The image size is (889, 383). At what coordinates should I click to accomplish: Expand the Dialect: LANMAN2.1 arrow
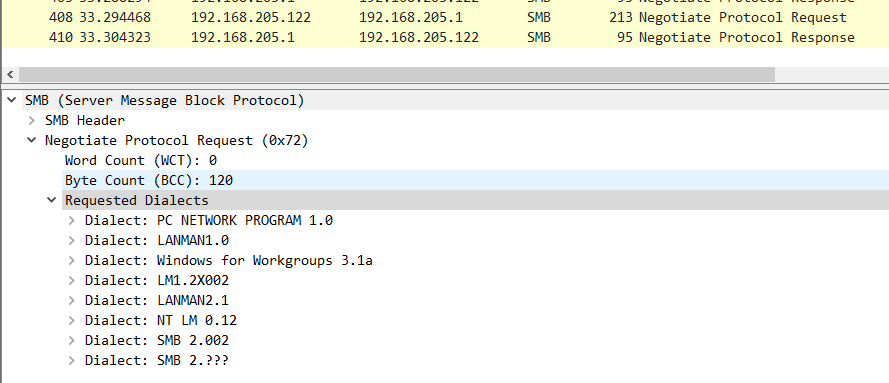71,300
